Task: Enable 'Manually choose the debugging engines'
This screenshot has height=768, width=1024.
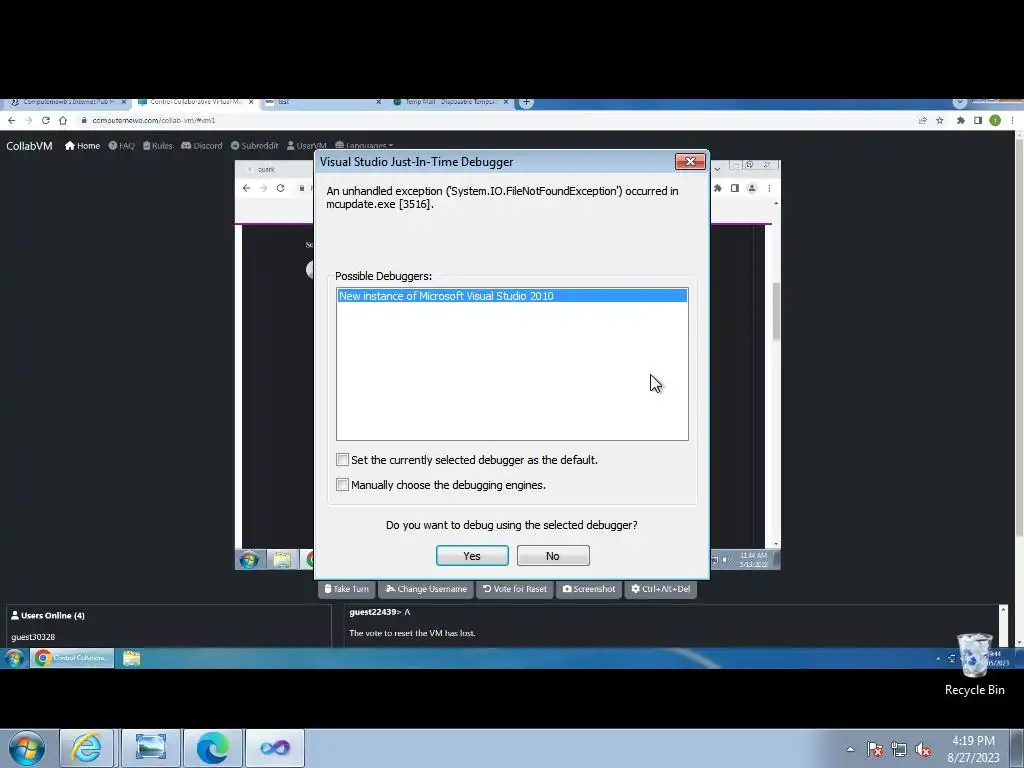Action: click(342, 485)
